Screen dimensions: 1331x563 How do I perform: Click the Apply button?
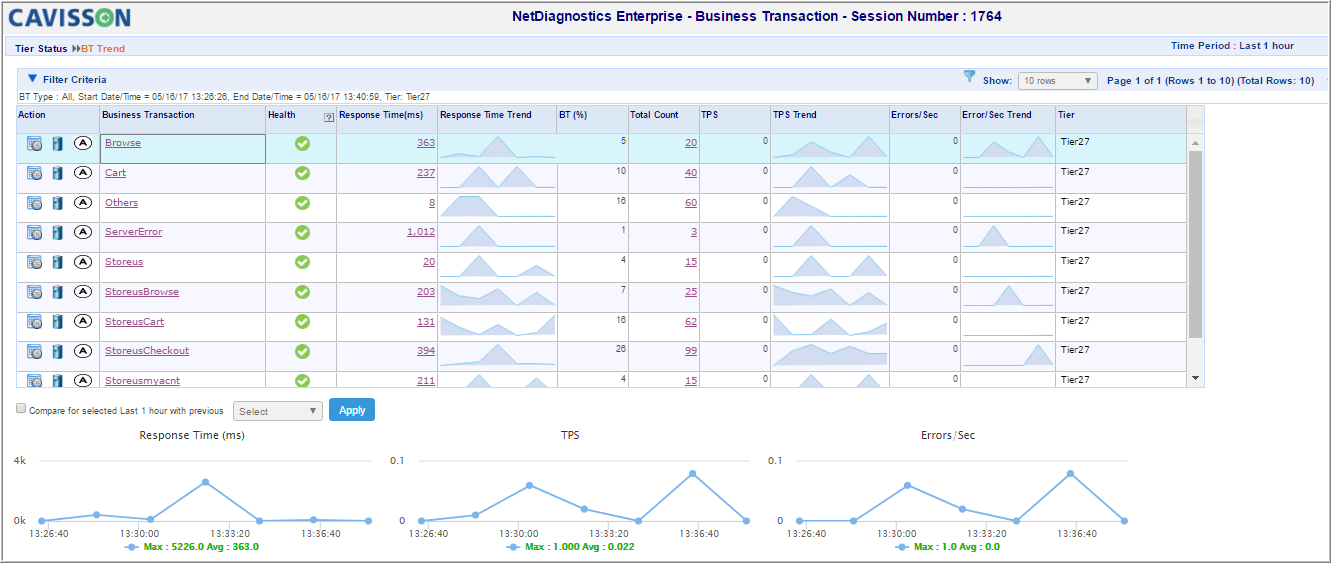click(352, 410)
